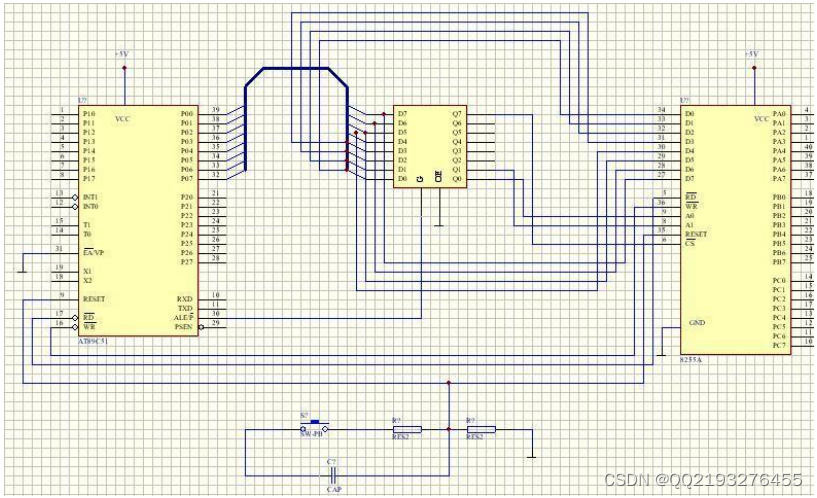Select the CS chip-select pin on 8255A
The height and width of the screenshot is (498, 817).
pos(690,243)
